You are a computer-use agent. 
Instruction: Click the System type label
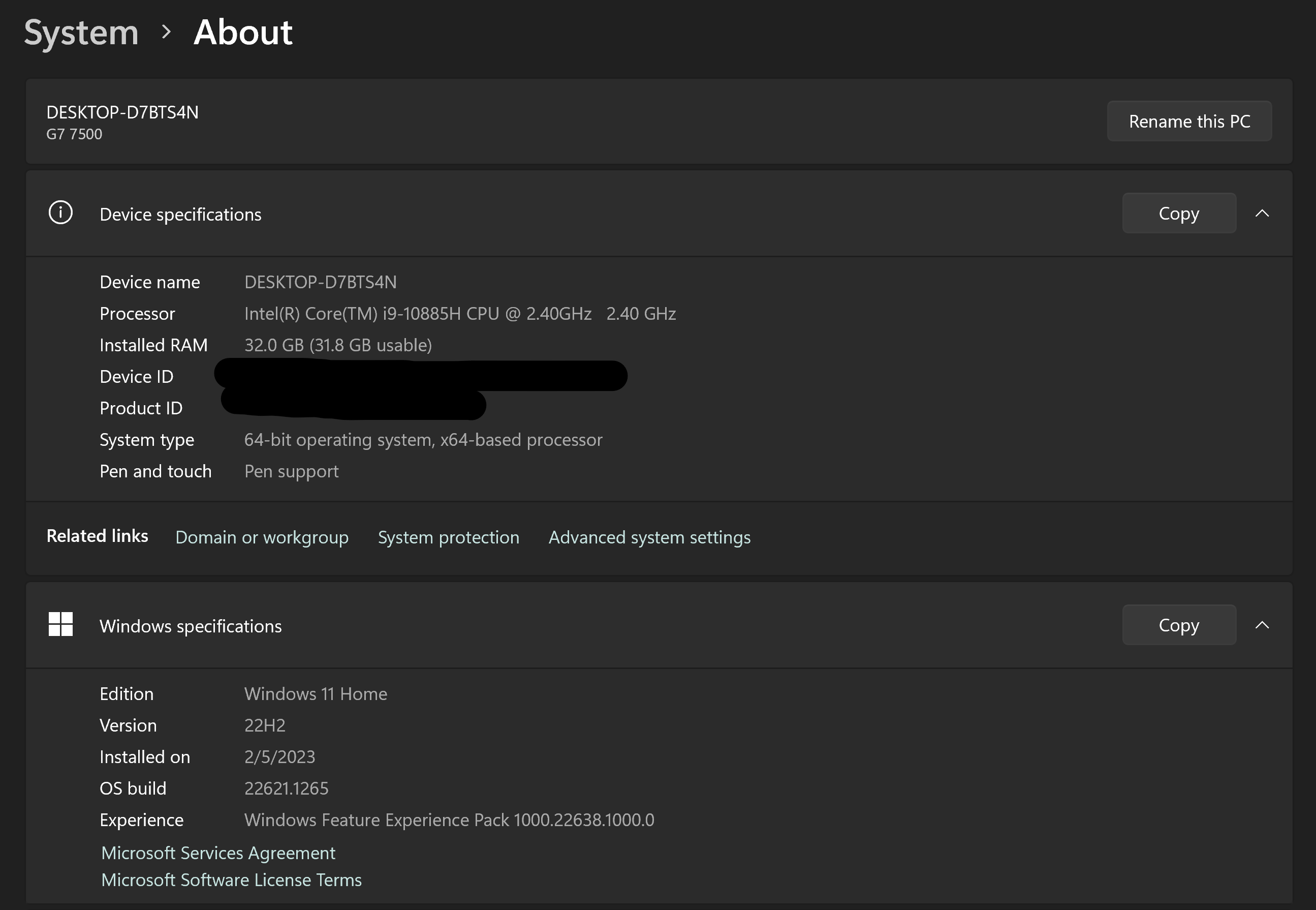point(147,440)
